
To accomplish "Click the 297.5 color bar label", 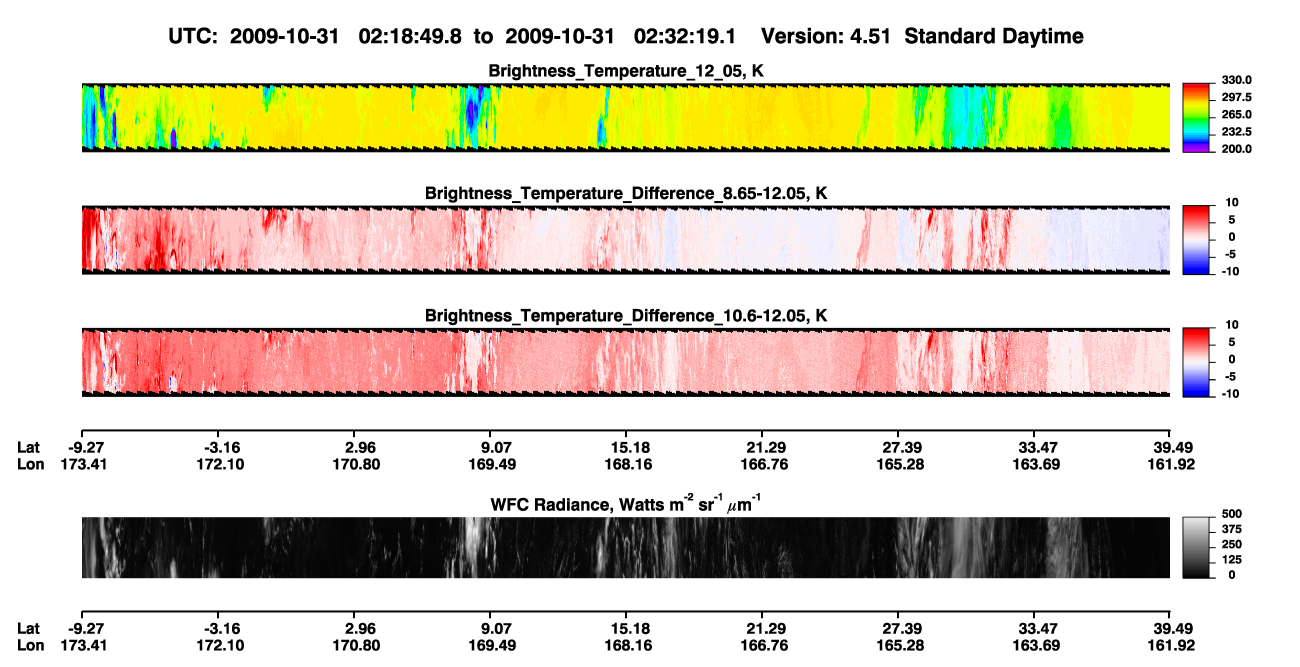I will (1236, 97).
